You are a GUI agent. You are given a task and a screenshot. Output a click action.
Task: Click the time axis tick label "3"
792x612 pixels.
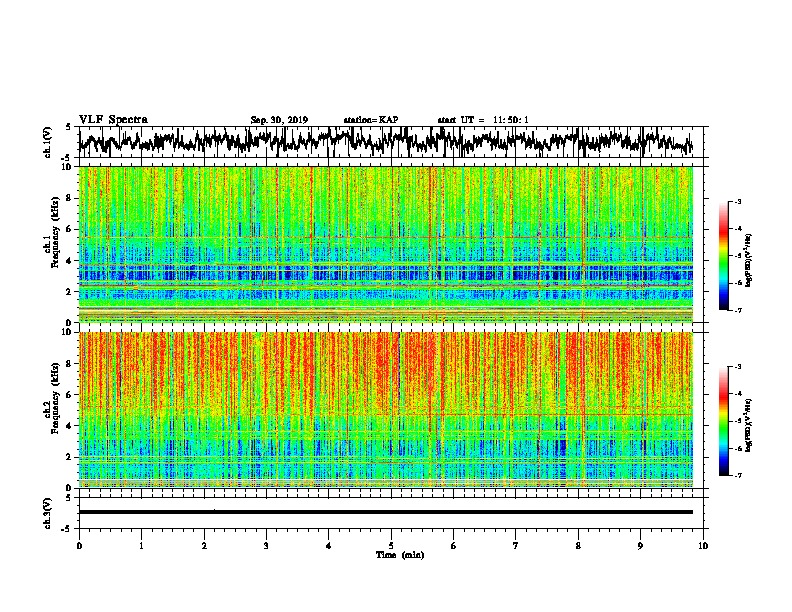pyautogui.click(x=267, y=545)
